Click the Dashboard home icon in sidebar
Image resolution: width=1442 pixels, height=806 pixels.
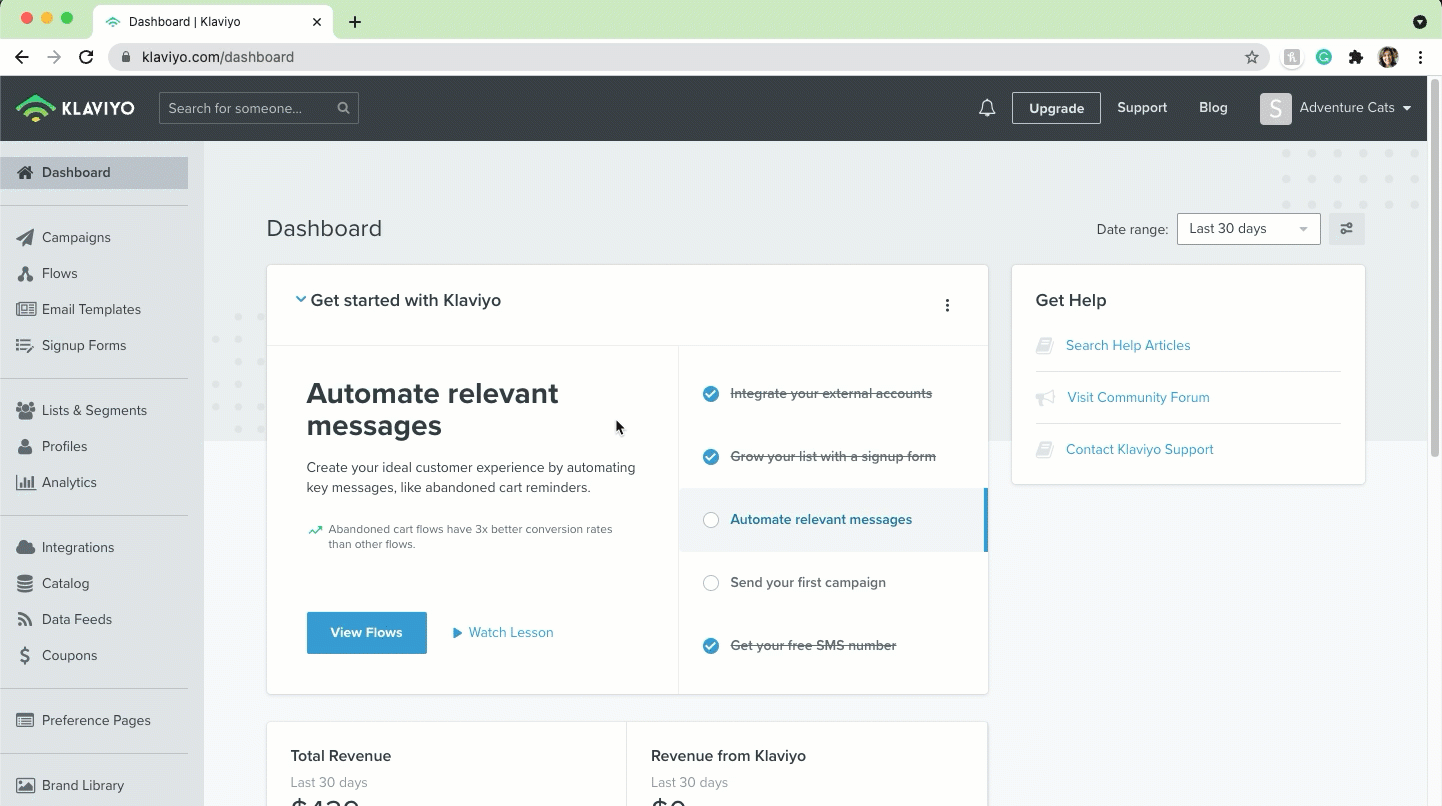tap(26, 172)
